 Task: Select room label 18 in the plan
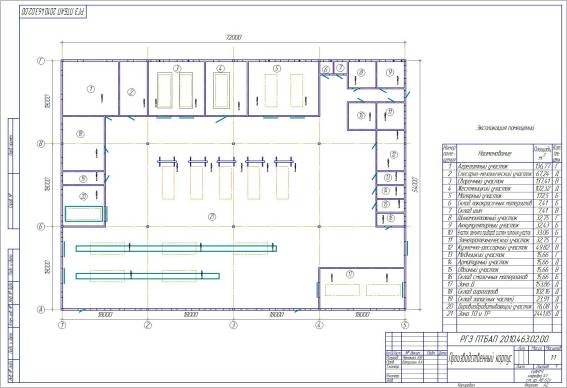[80, 134]
